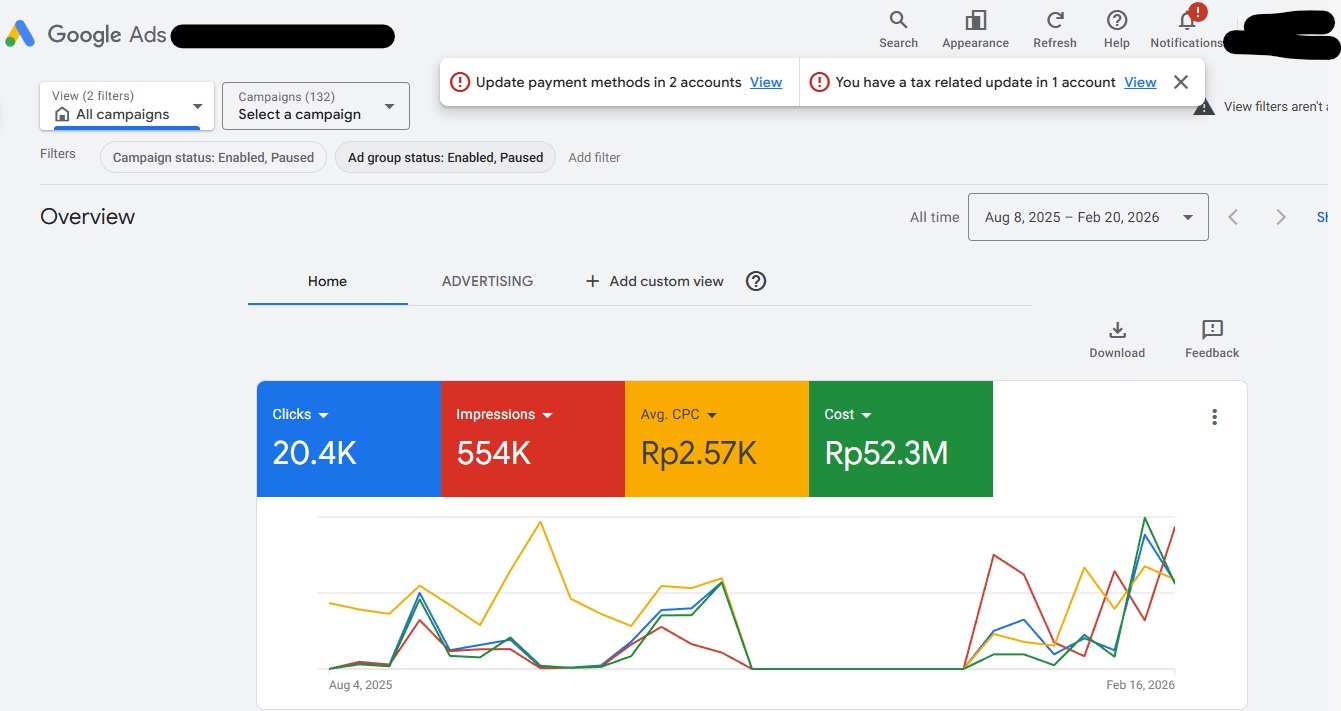Click the Refresh icon
Image resolution: width=1341 pixels, height=711 pixels.
tap(1054, 21)
